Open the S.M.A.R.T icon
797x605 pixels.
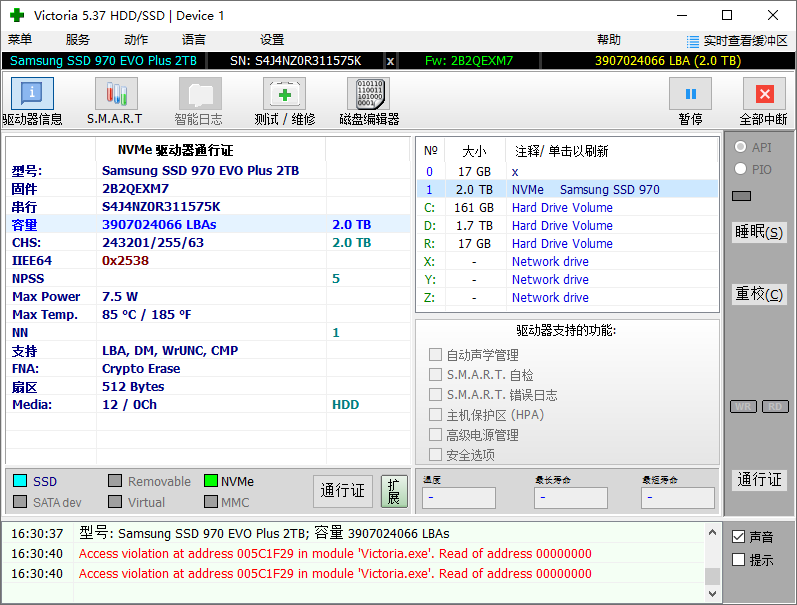[116, 94]
